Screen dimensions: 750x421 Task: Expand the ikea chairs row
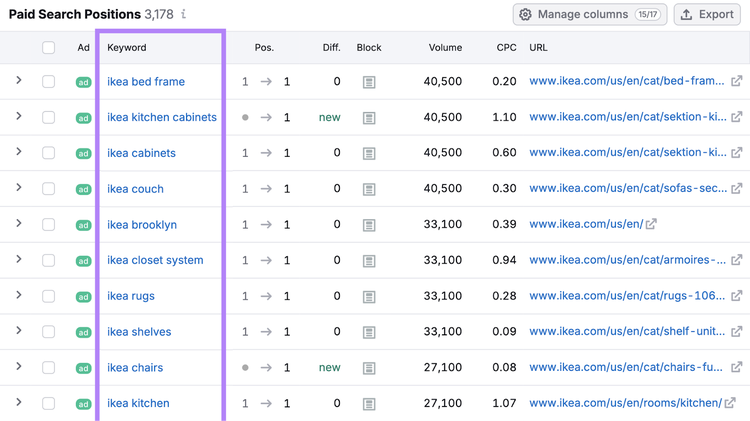pyautogui.click(x=19, y=366)
